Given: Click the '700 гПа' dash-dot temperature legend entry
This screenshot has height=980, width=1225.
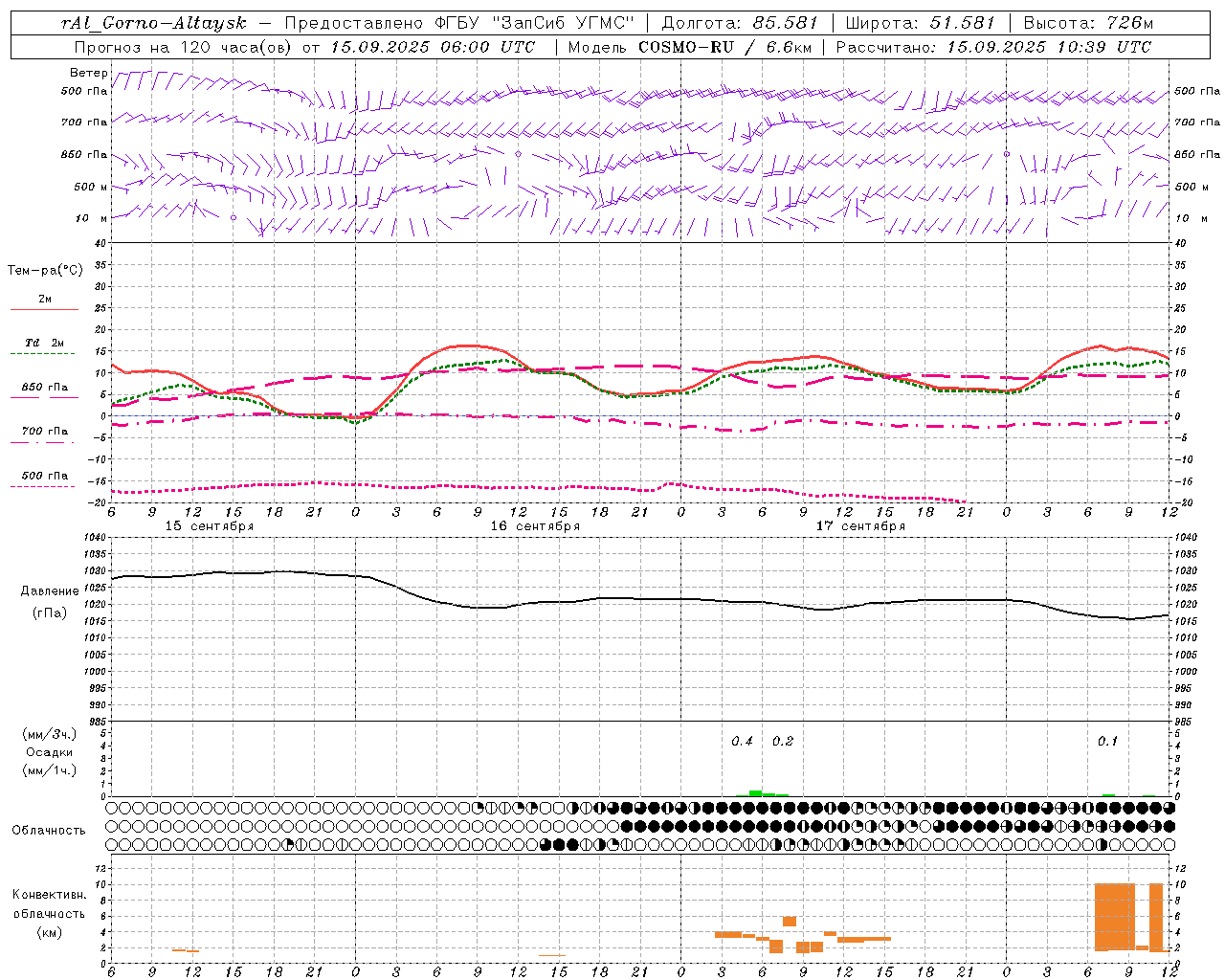Looking at the screenshot, I should coord(44,432).
